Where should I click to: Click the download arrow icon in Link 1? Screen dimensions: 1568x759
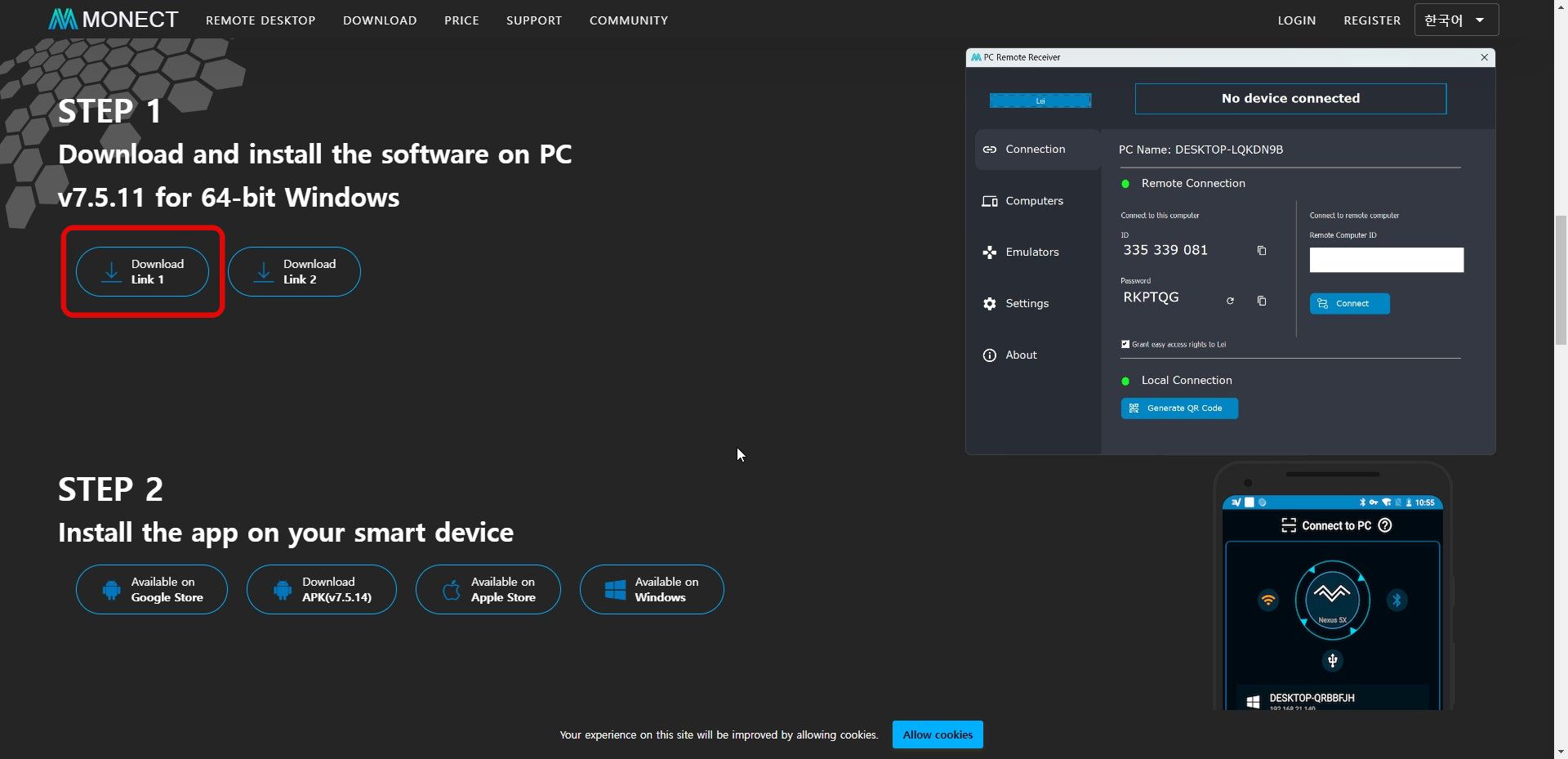[x=111, y=272]
